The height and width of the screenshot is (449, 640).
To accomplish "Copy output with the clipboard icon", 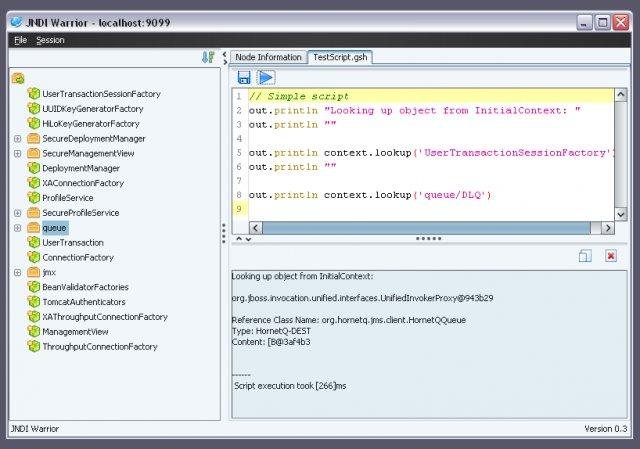I will pyautogui.click(x=585, y=256).
